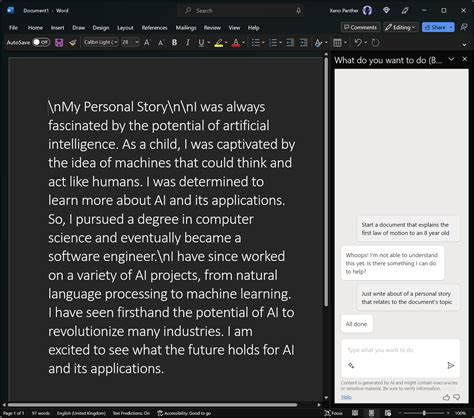Open the Mailings ribbon tab
The height and width of the screenshot is (418, 474).
(186, 28)
